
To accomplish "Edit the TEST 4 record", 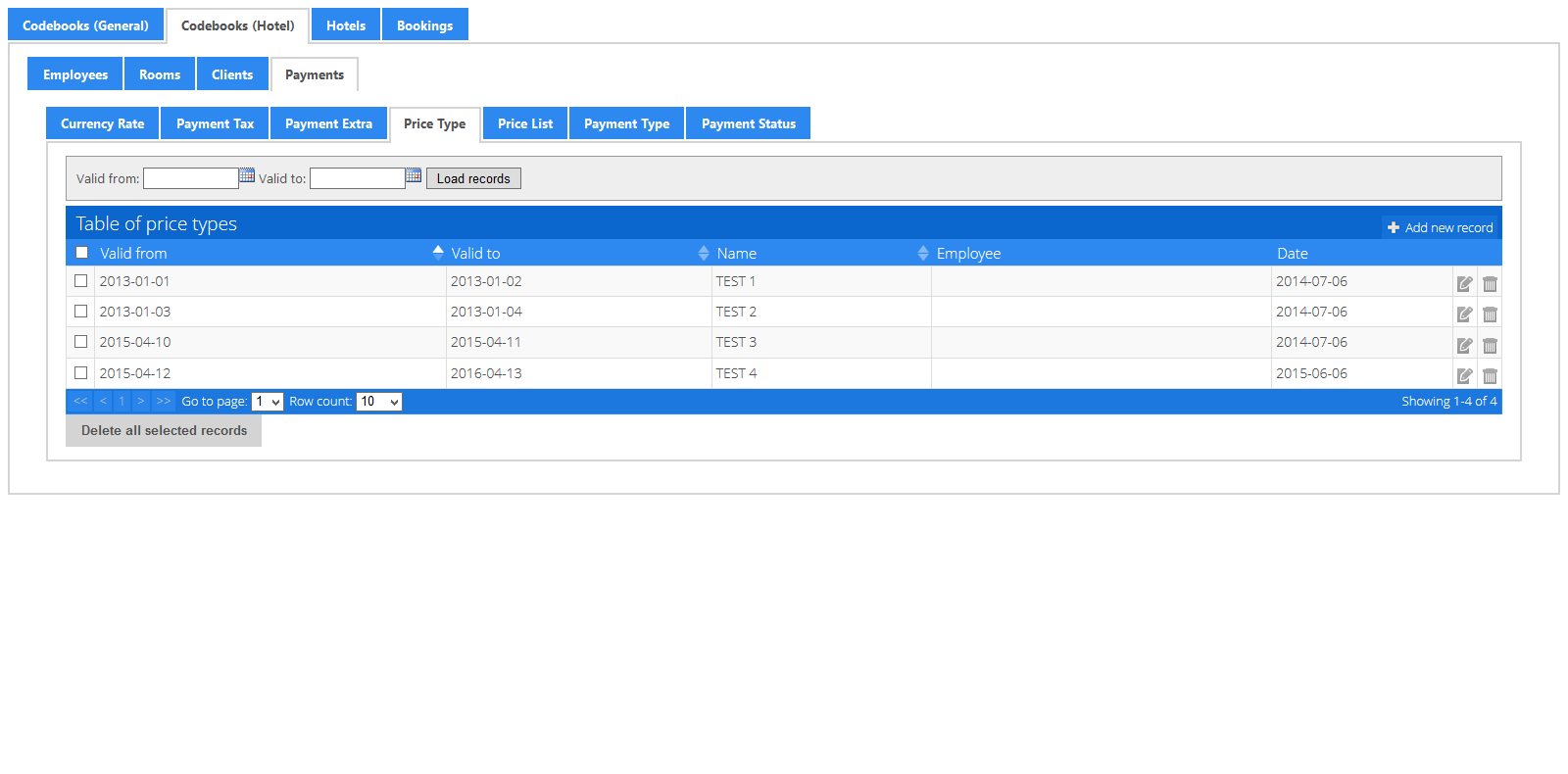I will [x=1464, y=376].
